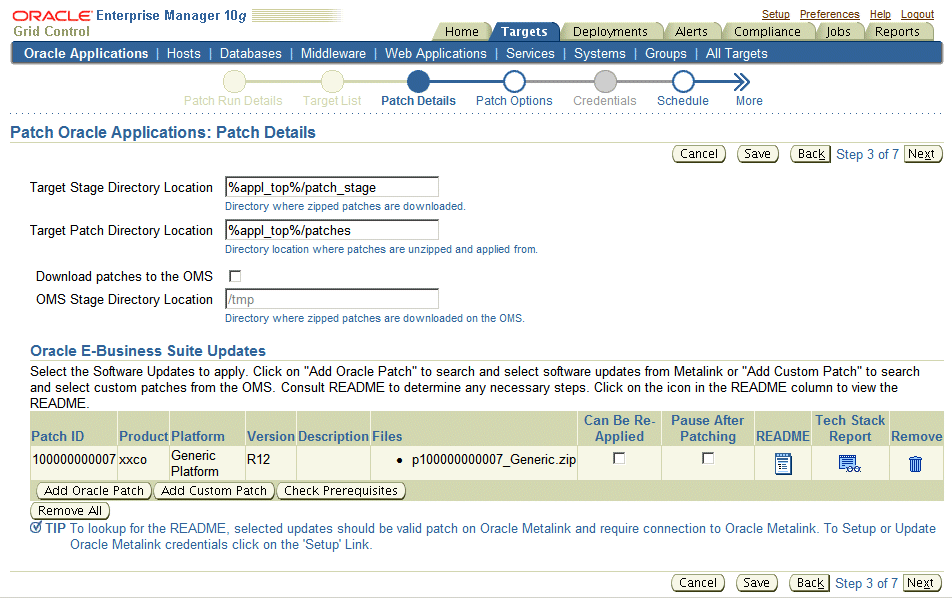
Task: Enable "Pause After Patching" for the patch
Action: pyautogui.click(x=708, y=457)
